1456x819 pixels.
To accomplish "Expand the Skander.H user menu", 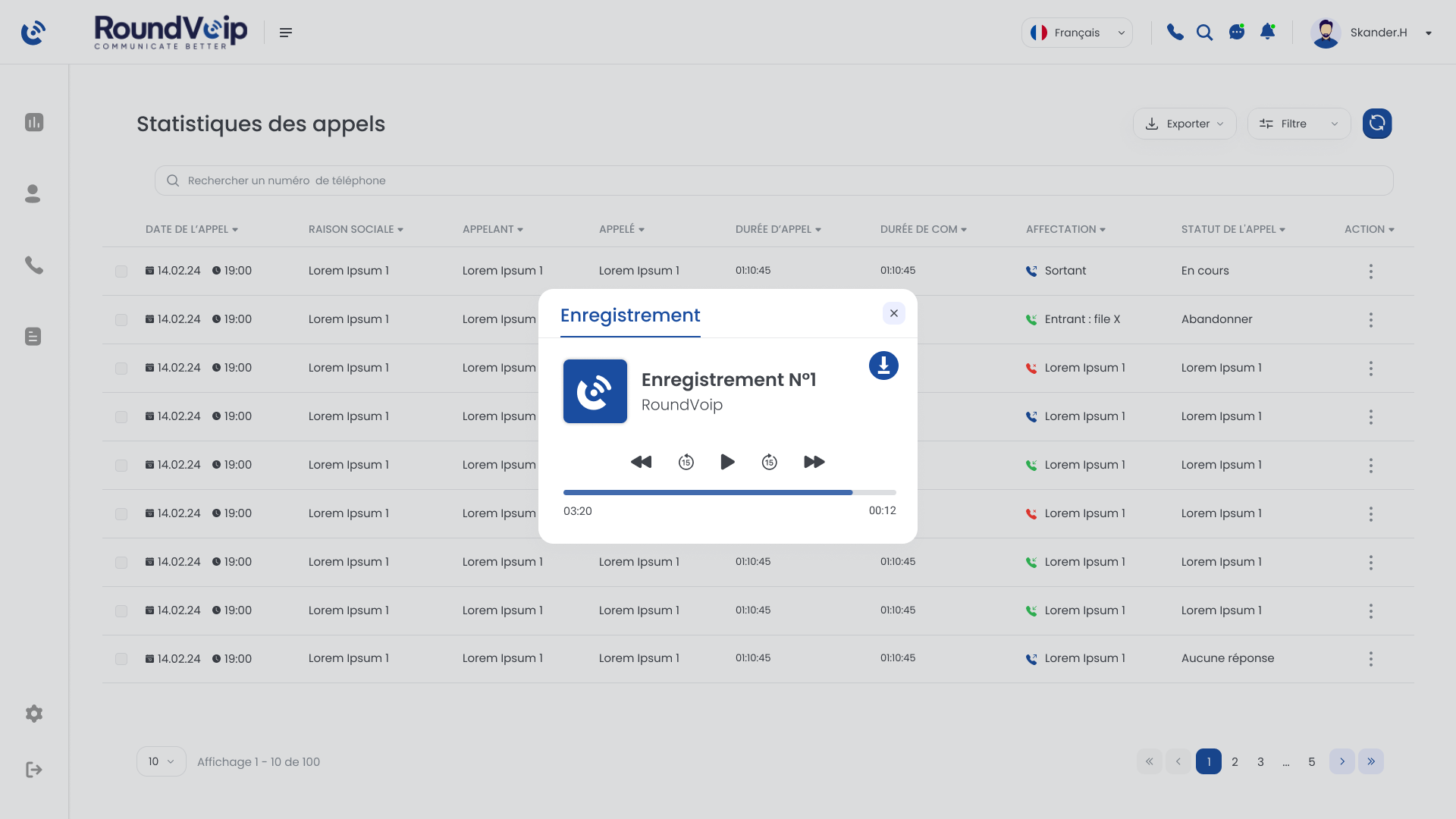I will [1429, 33].
